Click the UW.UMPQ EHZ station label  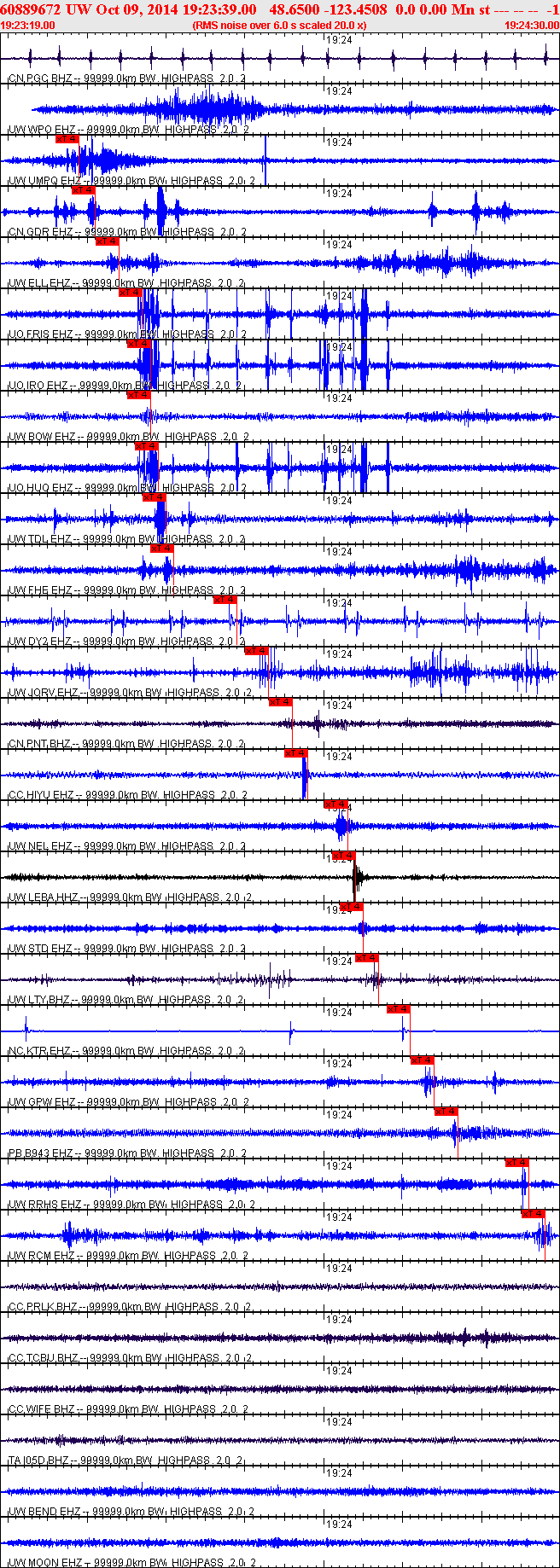pos(44,181)
